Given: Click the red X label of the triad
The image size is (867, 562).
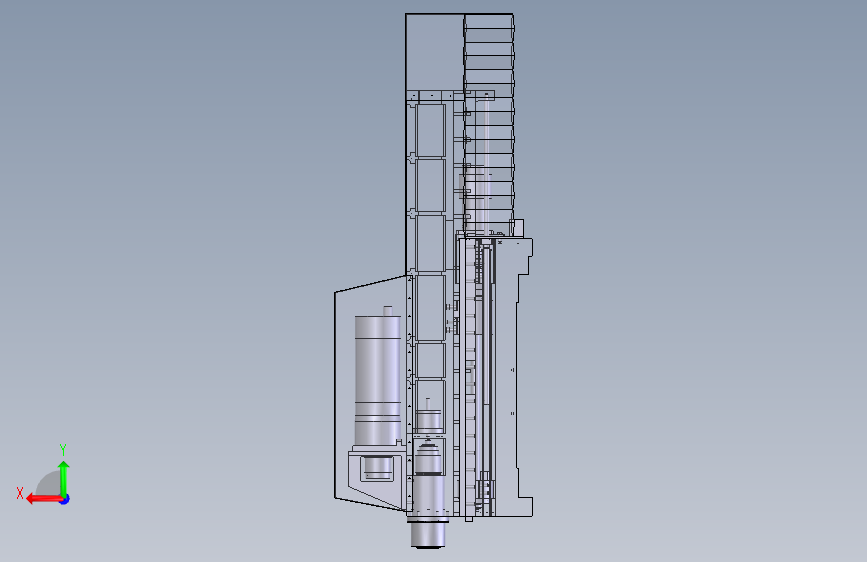Looking at the screenshot, I should coord(20,493).
